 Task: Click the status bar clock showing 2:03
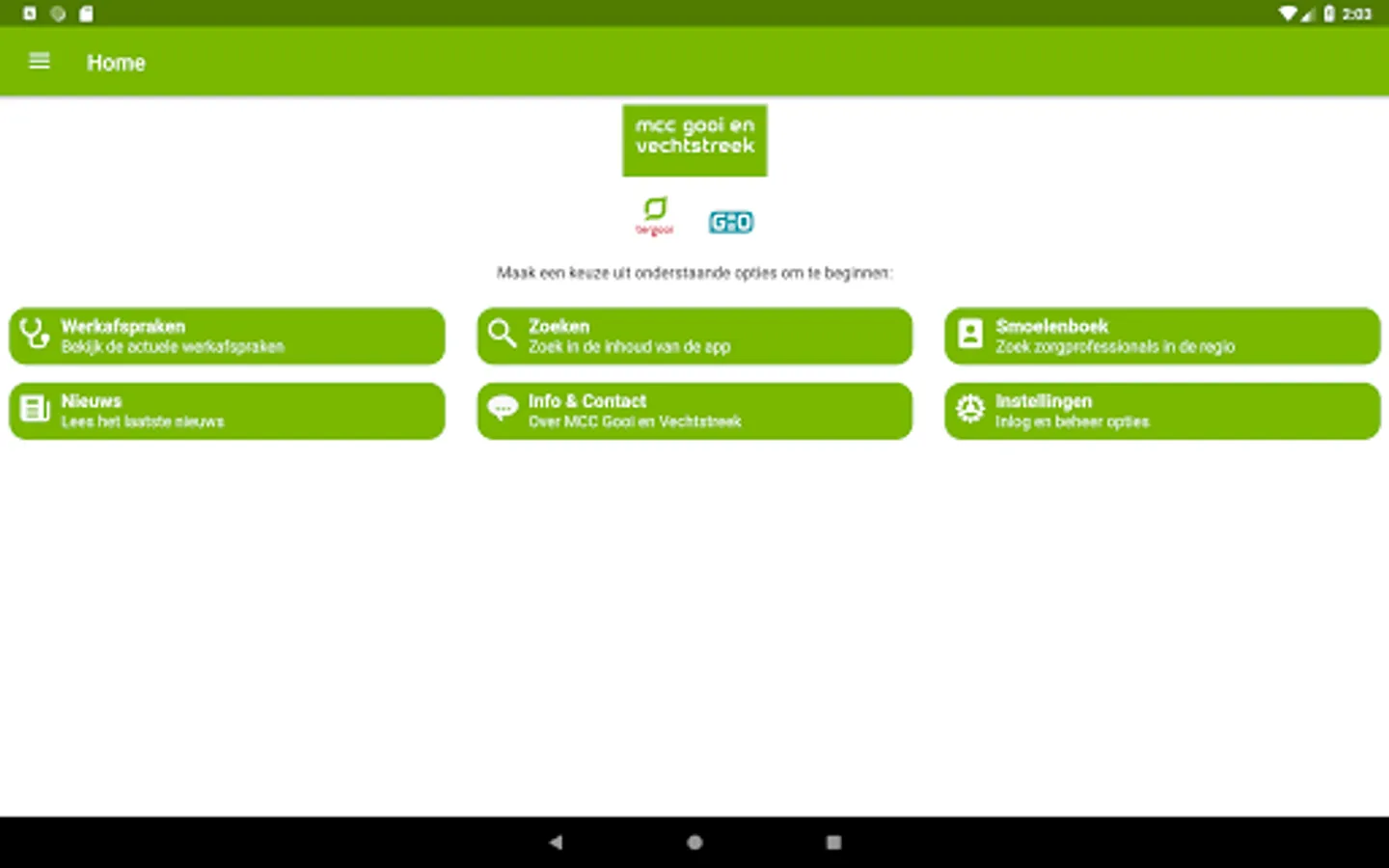point(1357,14)
